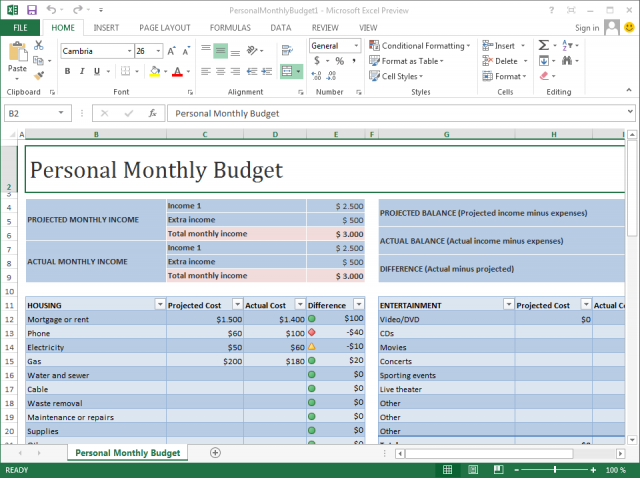The width and height of the screenshot is (640, 479).
Task: Toggle Bold formatting
Action: coord(68,71)
